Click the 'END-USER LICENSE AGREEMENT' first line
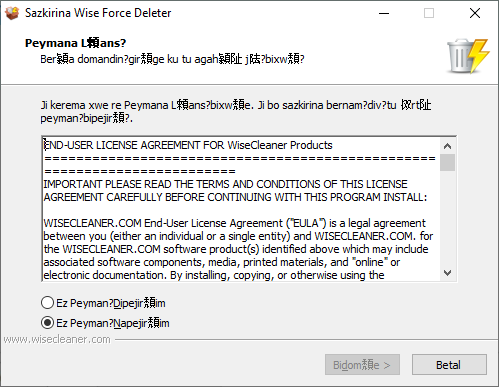Image resolution: width=499 pixels, height=387 pixels. [x=188, y=145]
